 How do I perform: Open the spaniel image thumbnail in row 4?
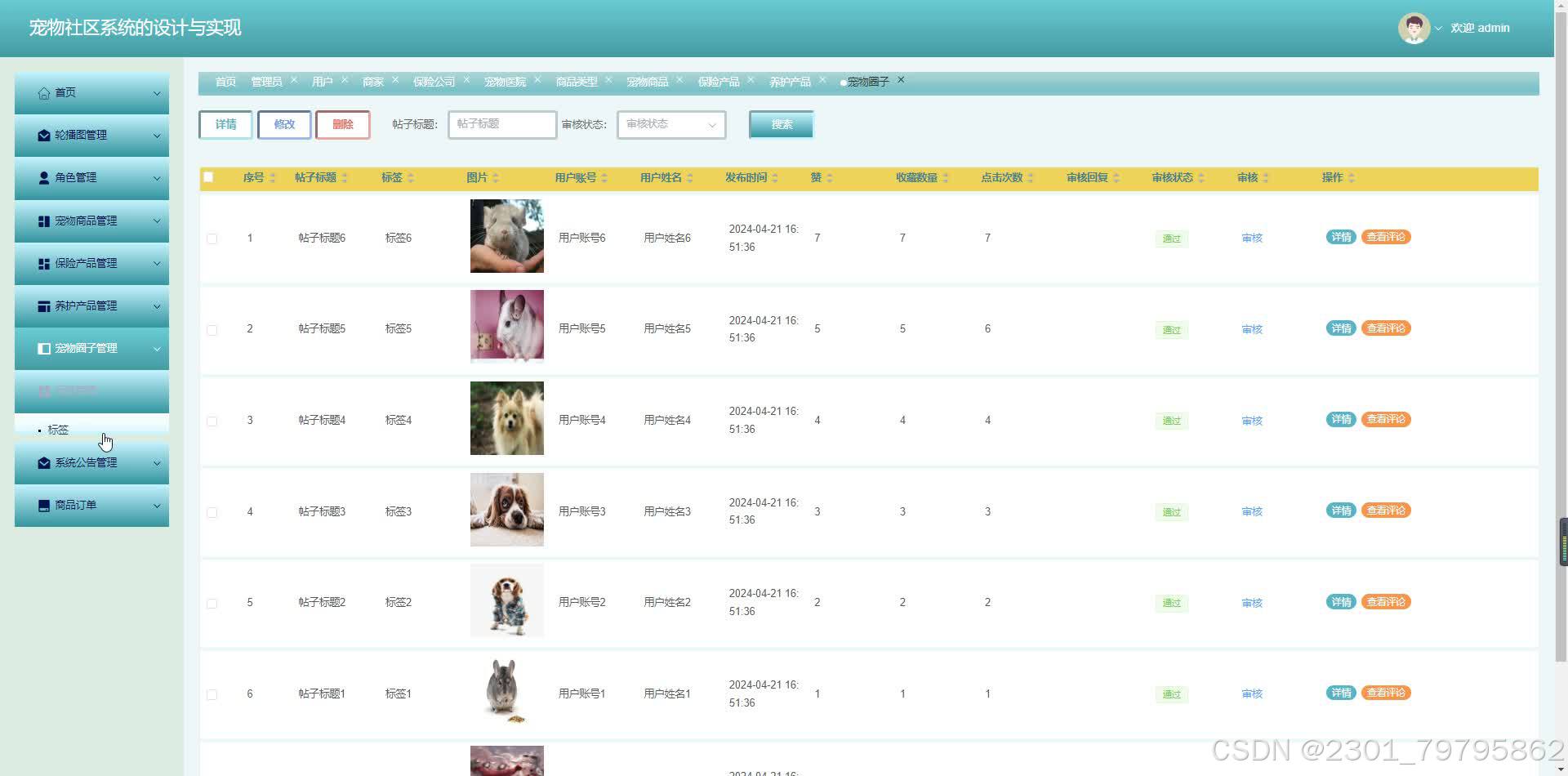click(507, 510)
